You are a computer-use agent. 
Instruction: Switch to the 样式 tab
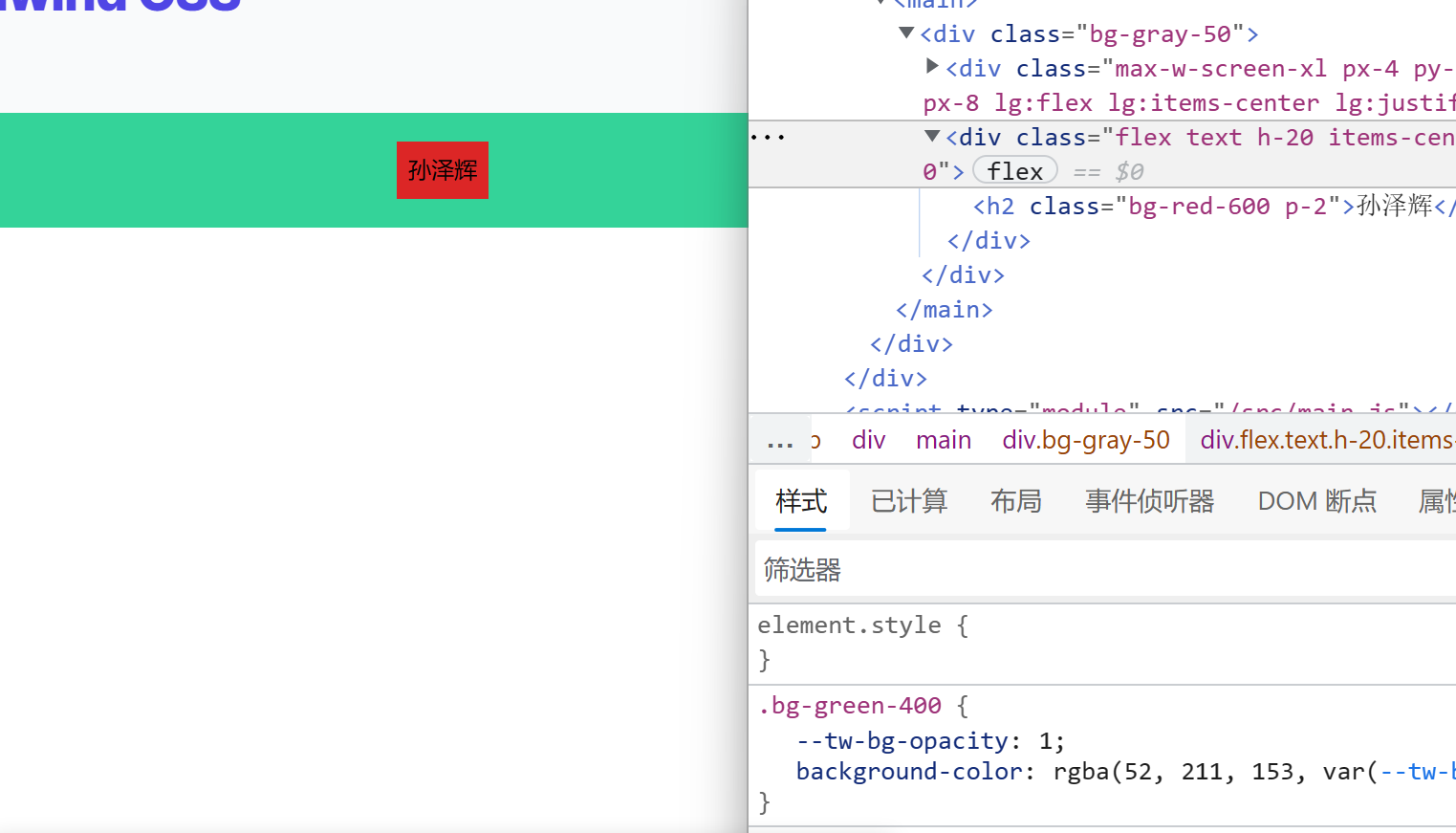pos(801,501)
